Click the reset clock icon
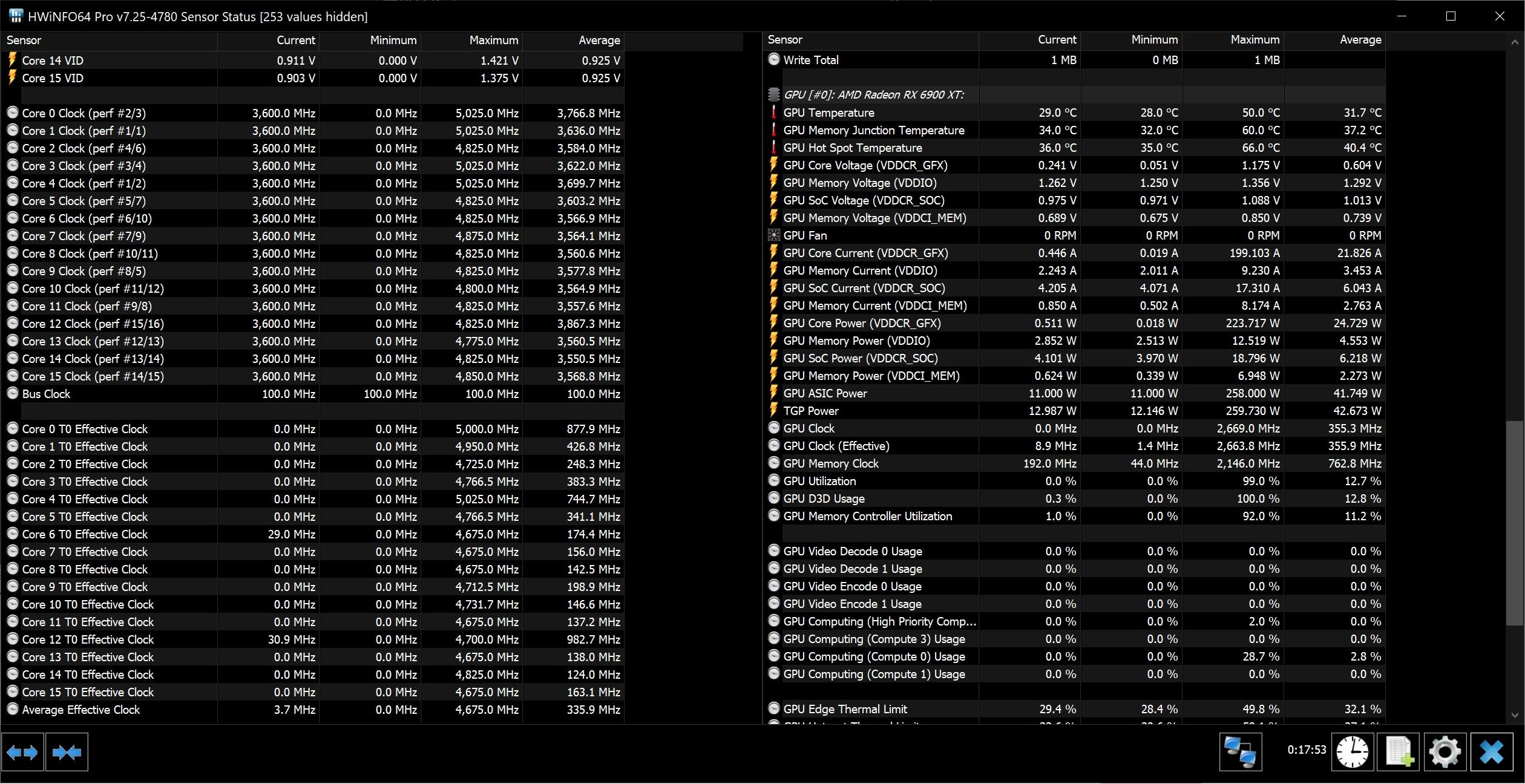This screenshot has width=1525, height=784. [1353, 752]
